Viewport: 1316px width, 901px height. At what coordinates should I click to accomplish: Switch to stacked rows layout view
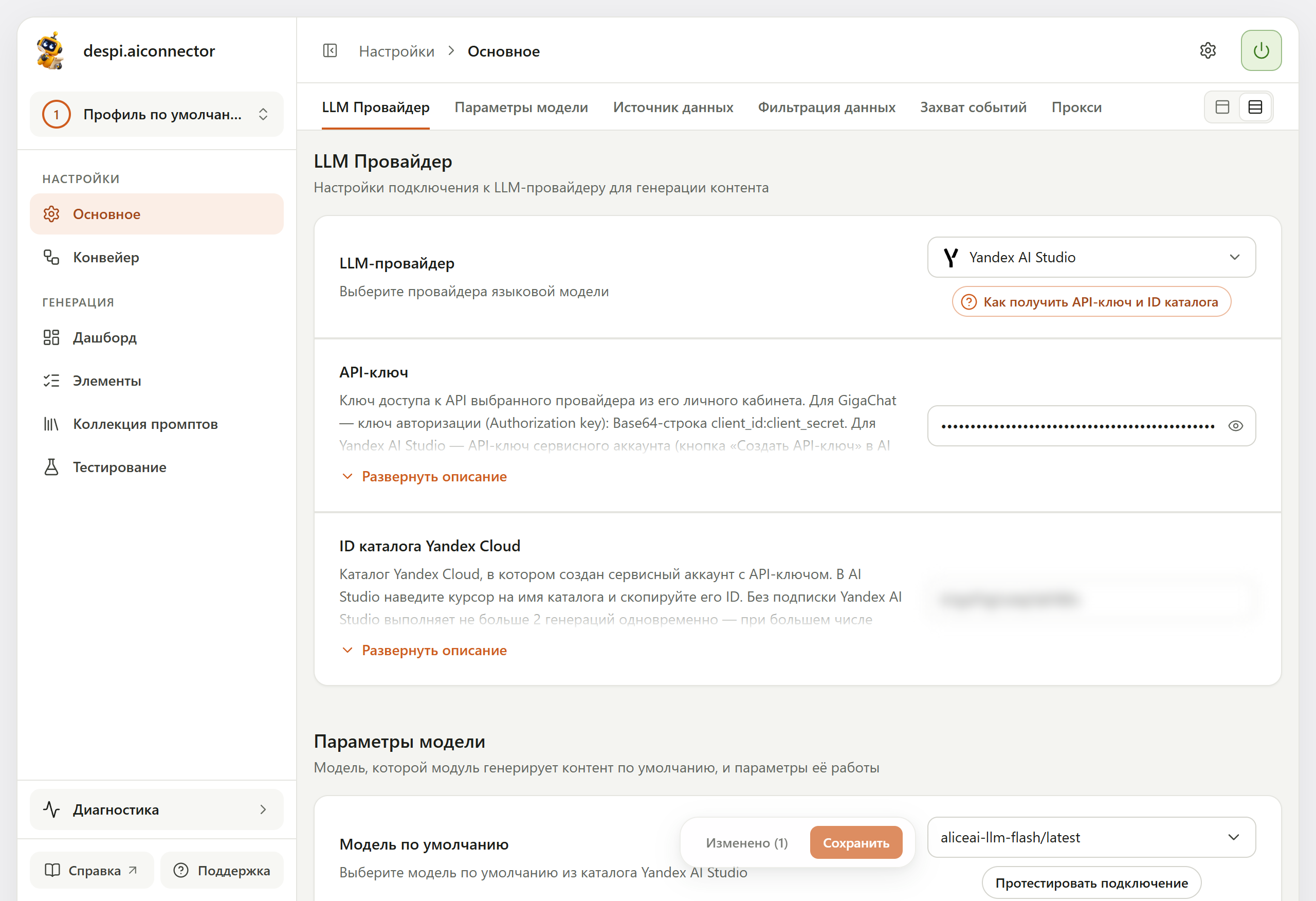(1255, 107)
